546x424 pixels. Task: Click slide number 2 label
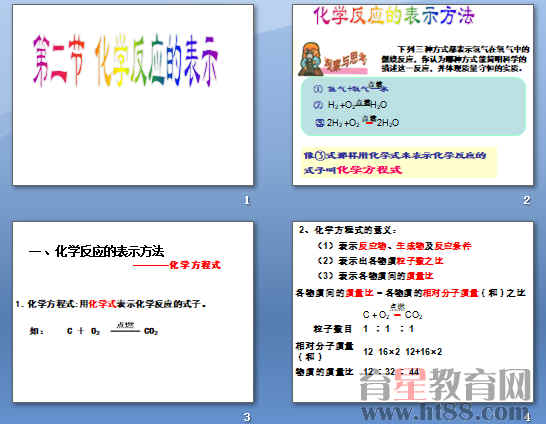[526, 200]
